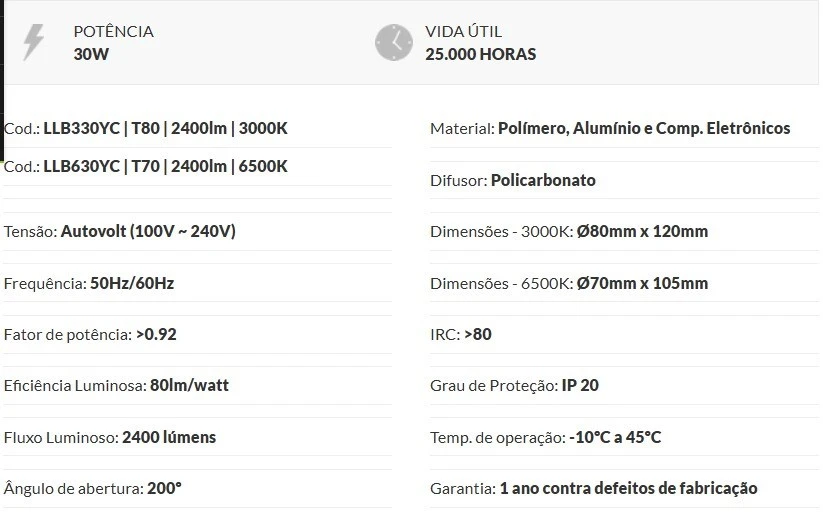Select the Eficiência Luminosa 80lm/watt row

pyautogui.click(x=116, y=385)
